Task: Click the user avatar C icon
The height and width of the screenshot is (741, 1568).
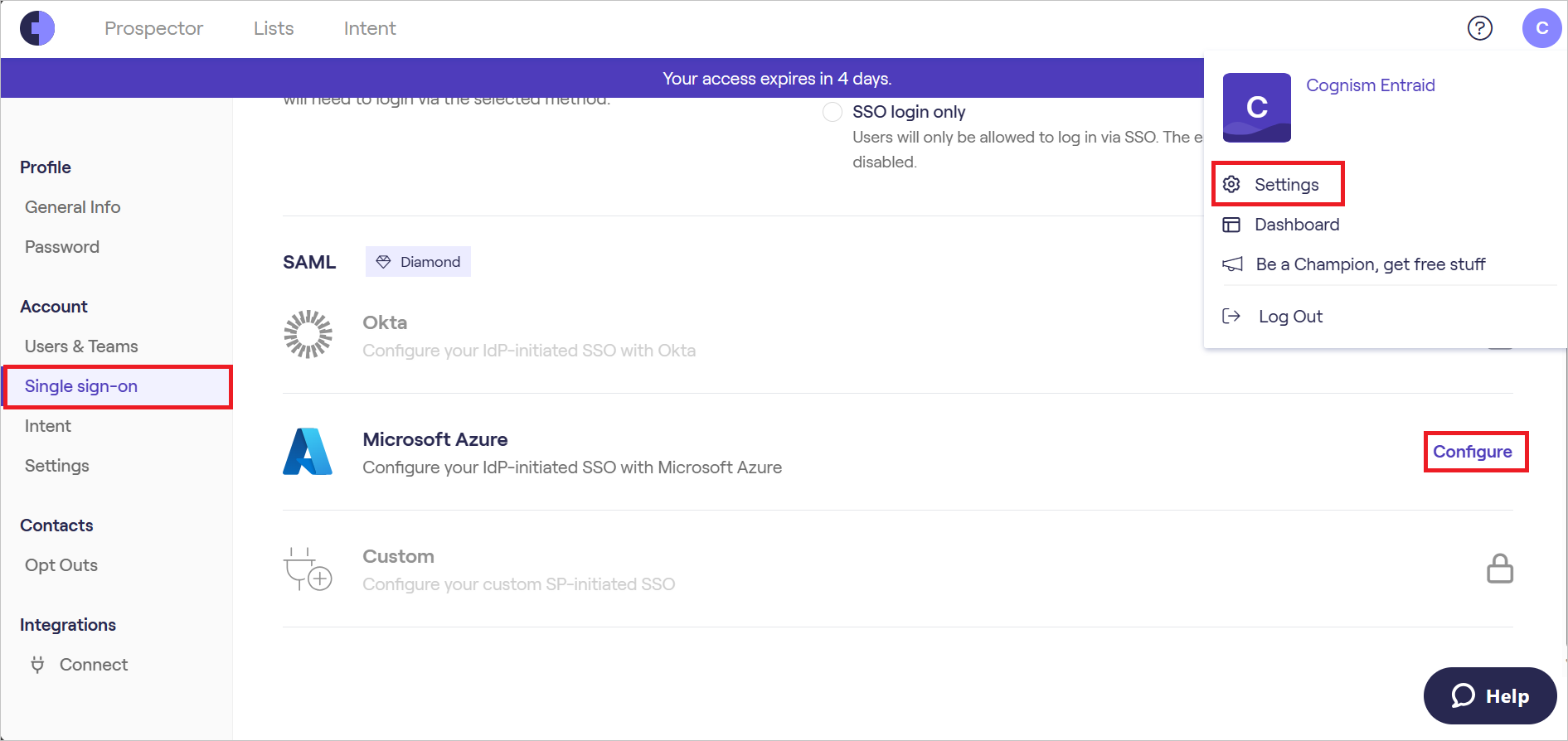Action: (1542, 28)
